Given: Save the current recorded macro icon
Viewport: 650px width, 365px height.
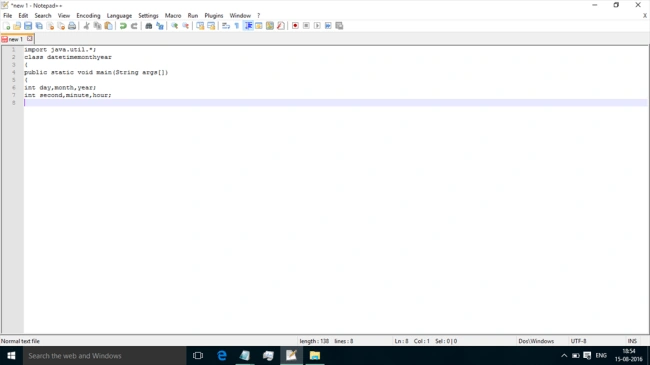Looking at the screenshot, I should click(x=339, y=26).
